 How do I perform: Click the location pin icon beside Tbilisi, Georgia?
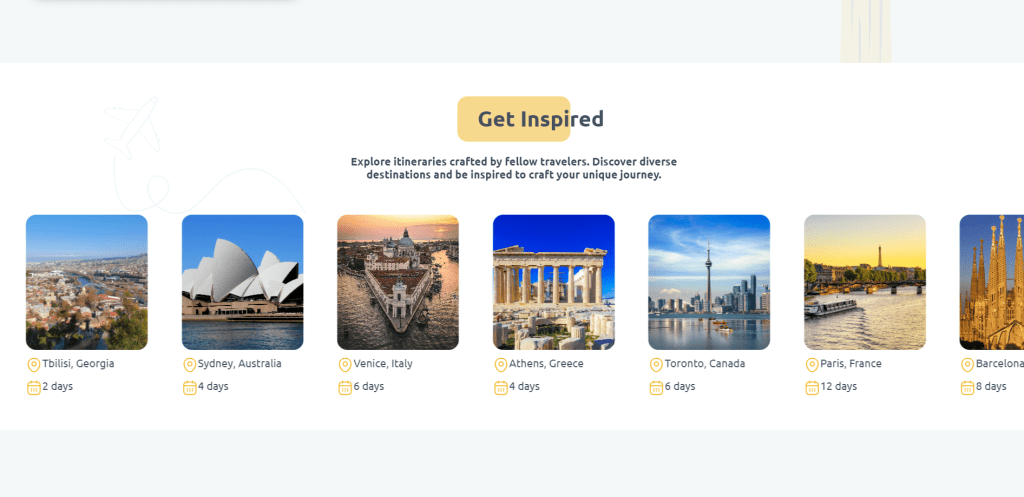33,365
